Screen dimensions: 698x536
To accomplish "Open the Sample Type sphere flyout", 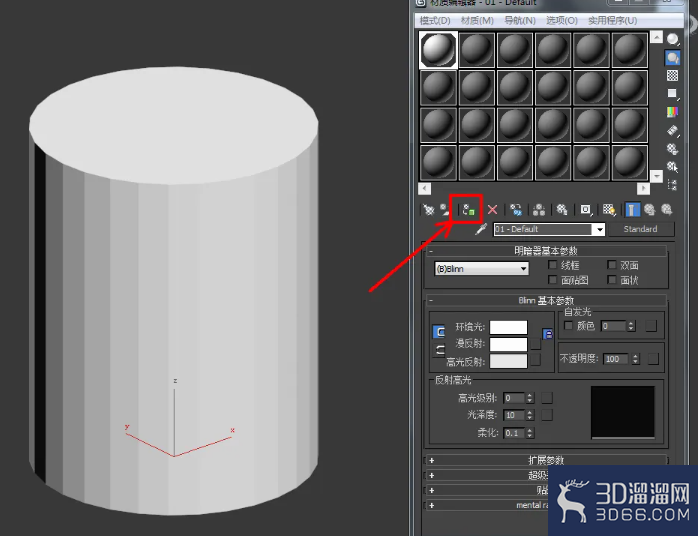I will click(673, 39).
